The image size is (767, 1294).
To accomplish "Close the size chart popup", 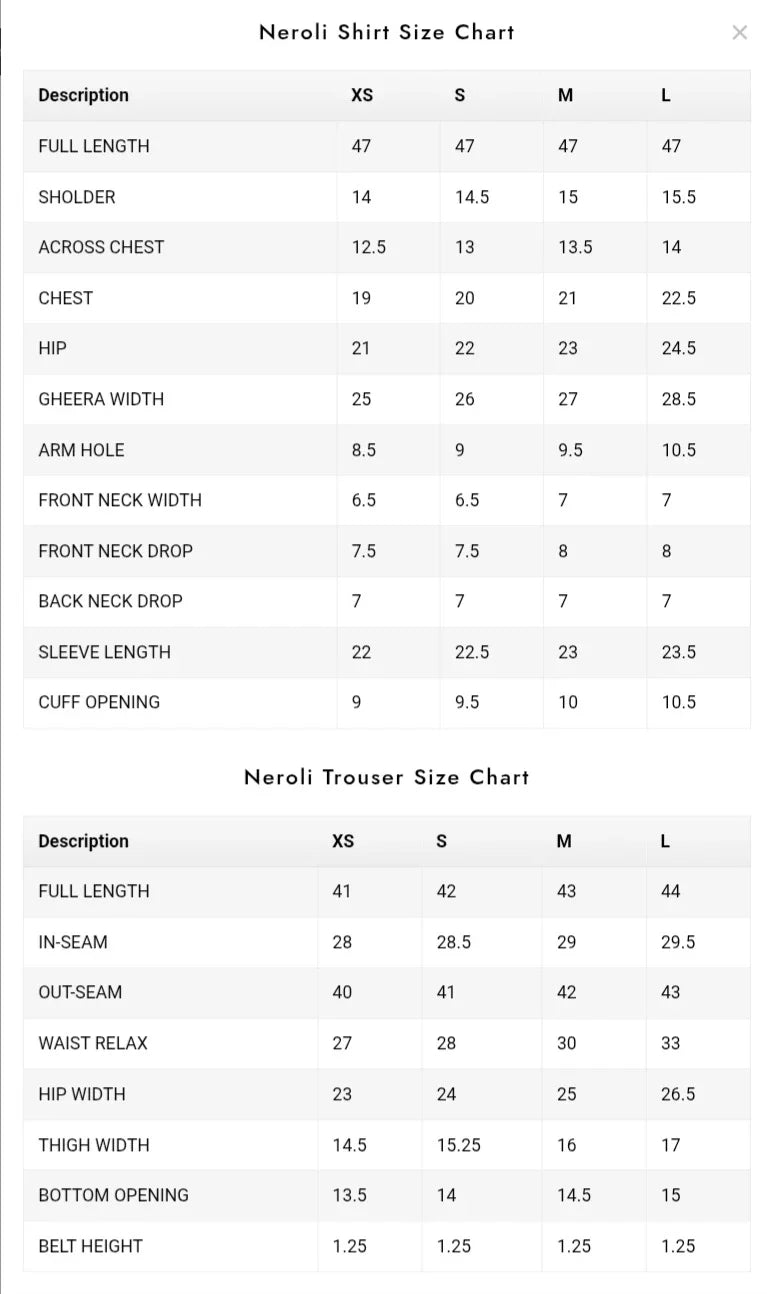I will [739, 33].
